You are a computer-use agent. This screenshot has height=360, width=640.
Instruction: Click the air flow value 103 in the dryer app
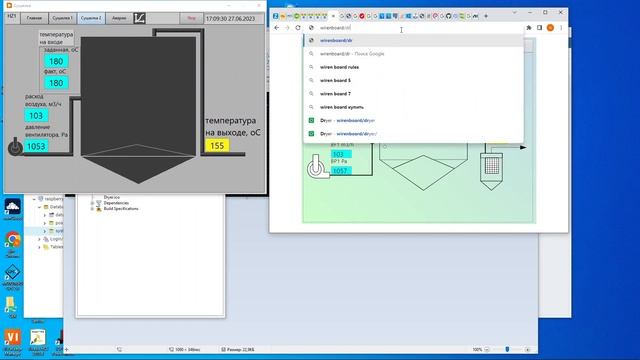point(36,116)
